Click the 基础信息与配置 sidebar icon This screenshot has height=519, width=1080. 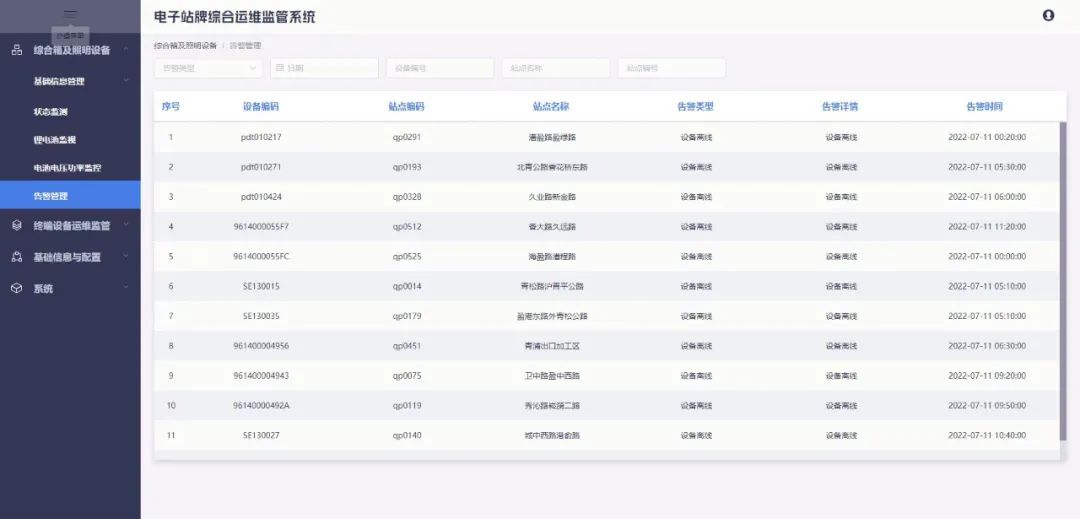point(17,257)
